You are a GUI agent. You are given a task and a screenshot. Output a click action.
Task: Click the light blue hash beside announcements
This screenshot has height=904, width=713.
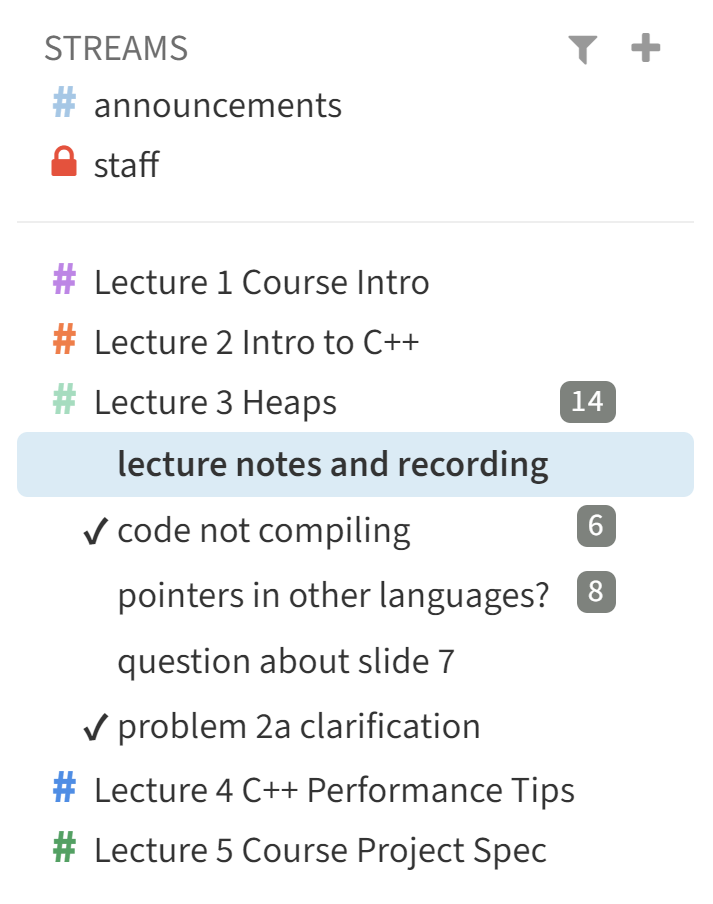(64, 104)
